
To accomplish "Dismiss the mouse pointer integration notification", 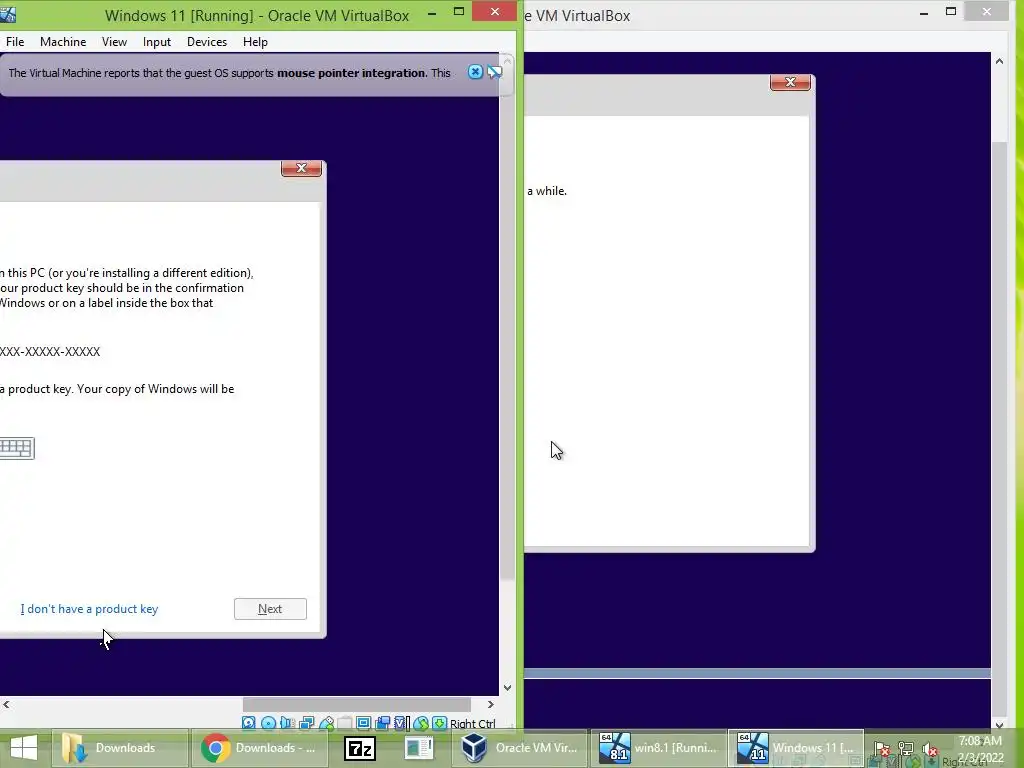I will tap(475, 72).
